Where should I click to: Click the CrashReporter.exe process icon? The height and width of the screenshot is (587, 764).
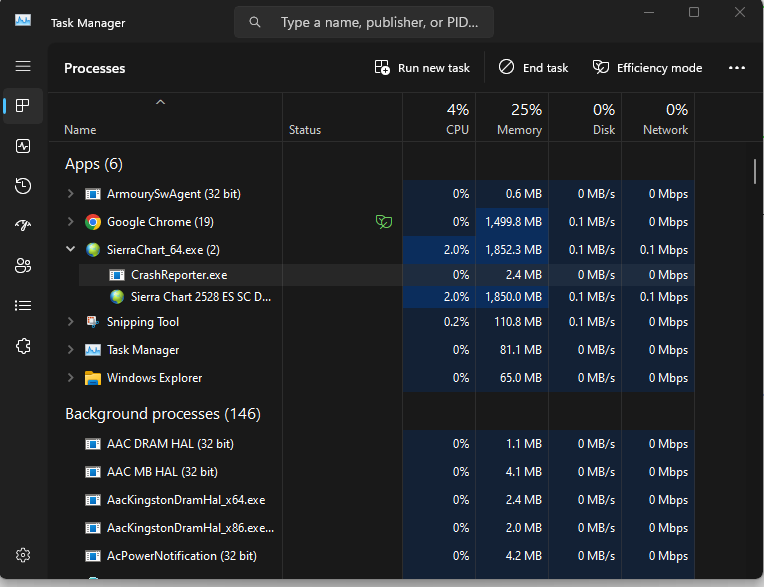pyautogui.click(x=117, y=275)
